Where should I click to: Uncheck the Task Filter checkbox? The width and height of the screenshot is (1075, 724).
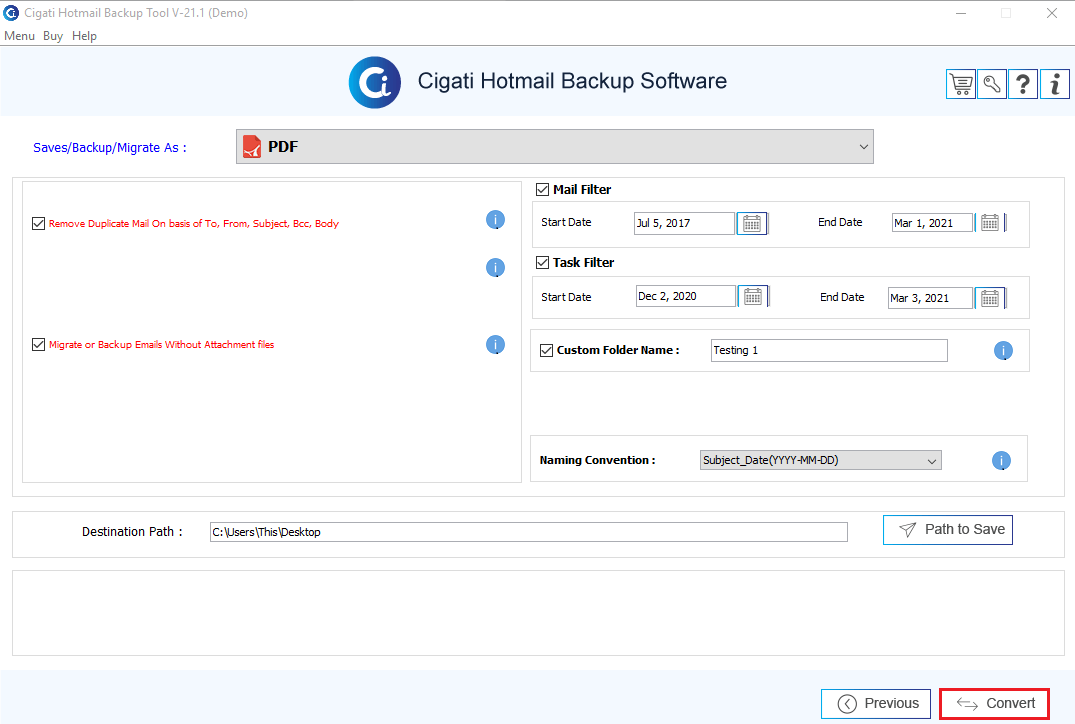click(542, 263)
